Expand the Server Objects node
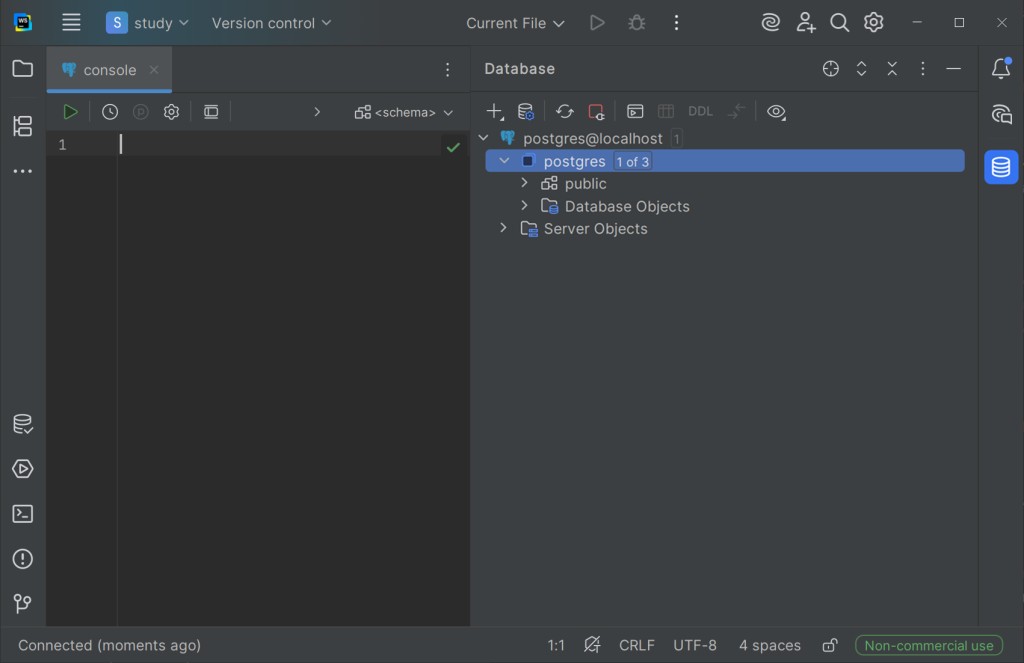The width and height of the screenshot is (1024, 663). [503, 228]
